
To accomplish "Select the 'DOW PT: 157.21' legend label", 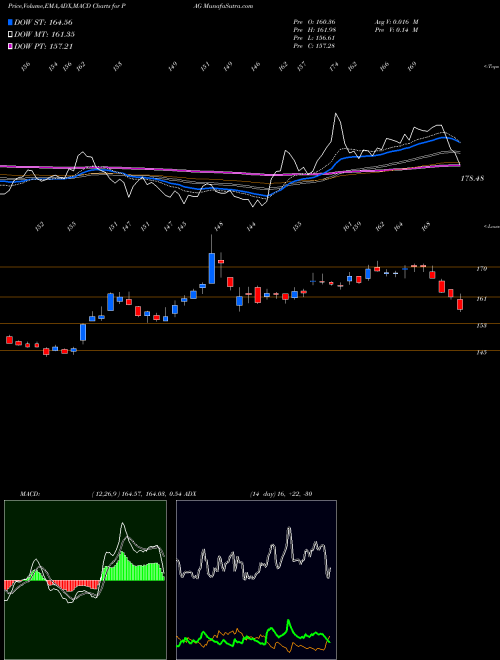I will (x=43, y=46).
